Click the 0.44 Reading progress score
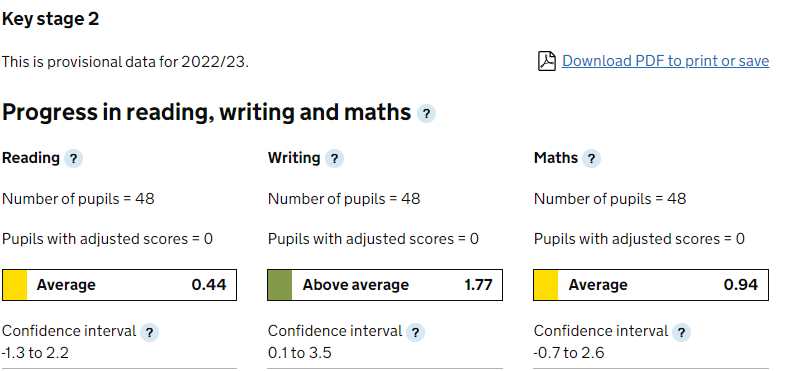This screenshot has width=787, height=371. [x=209, y=285]
